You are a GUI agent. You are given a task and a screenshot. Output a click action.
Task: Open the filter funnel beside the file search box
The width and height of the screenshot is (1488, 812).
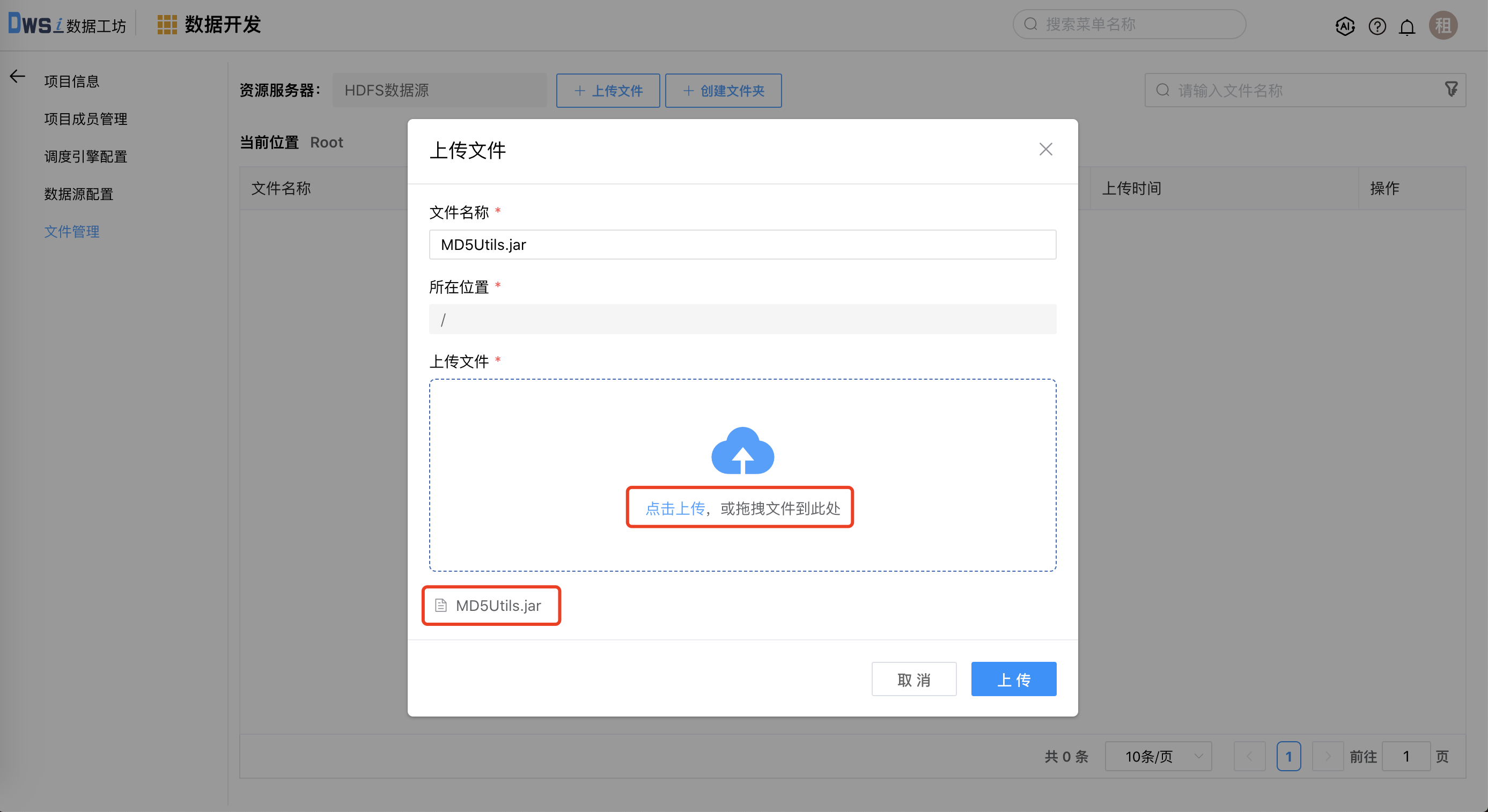1452,89
